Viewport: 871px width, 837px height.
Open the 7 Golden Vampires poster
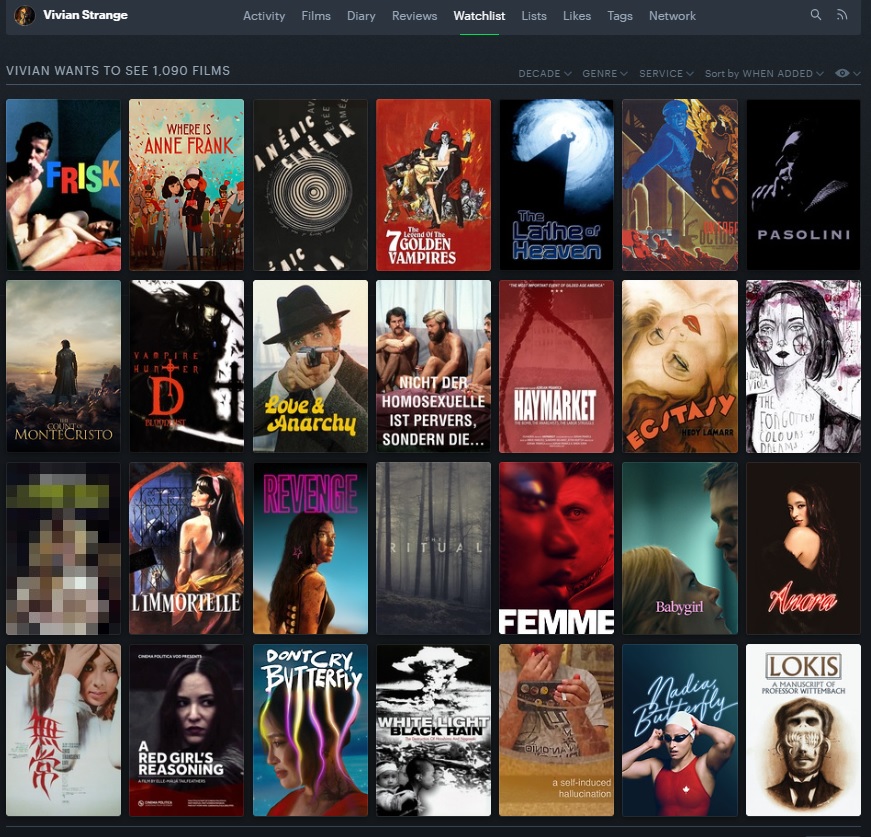coord(433,185)
